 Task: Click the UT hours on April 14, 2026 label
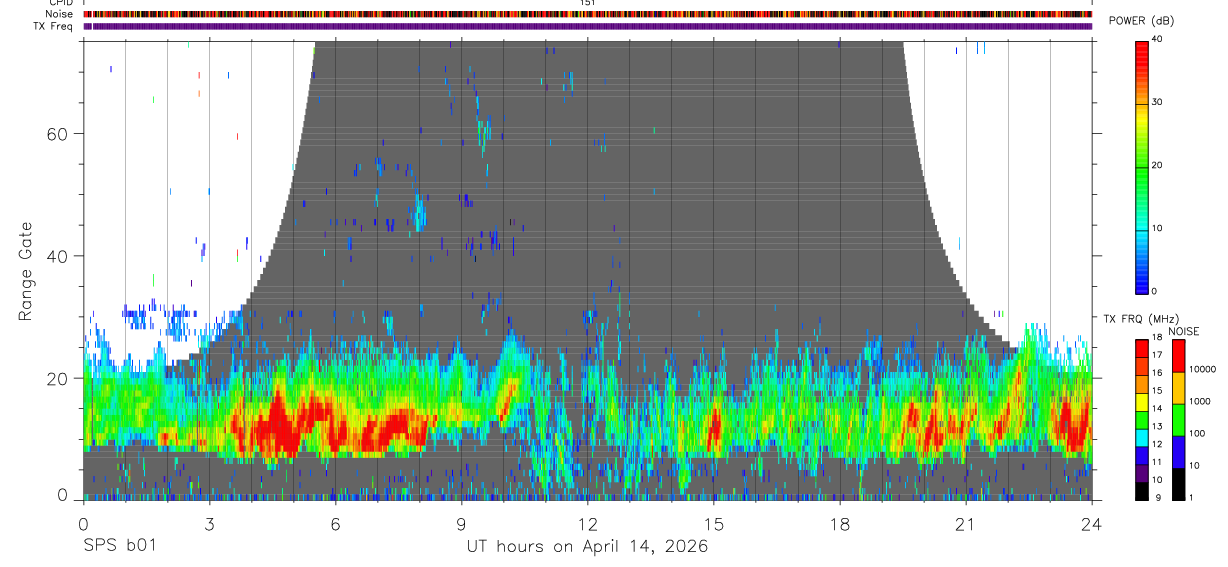tap(587, 547)
